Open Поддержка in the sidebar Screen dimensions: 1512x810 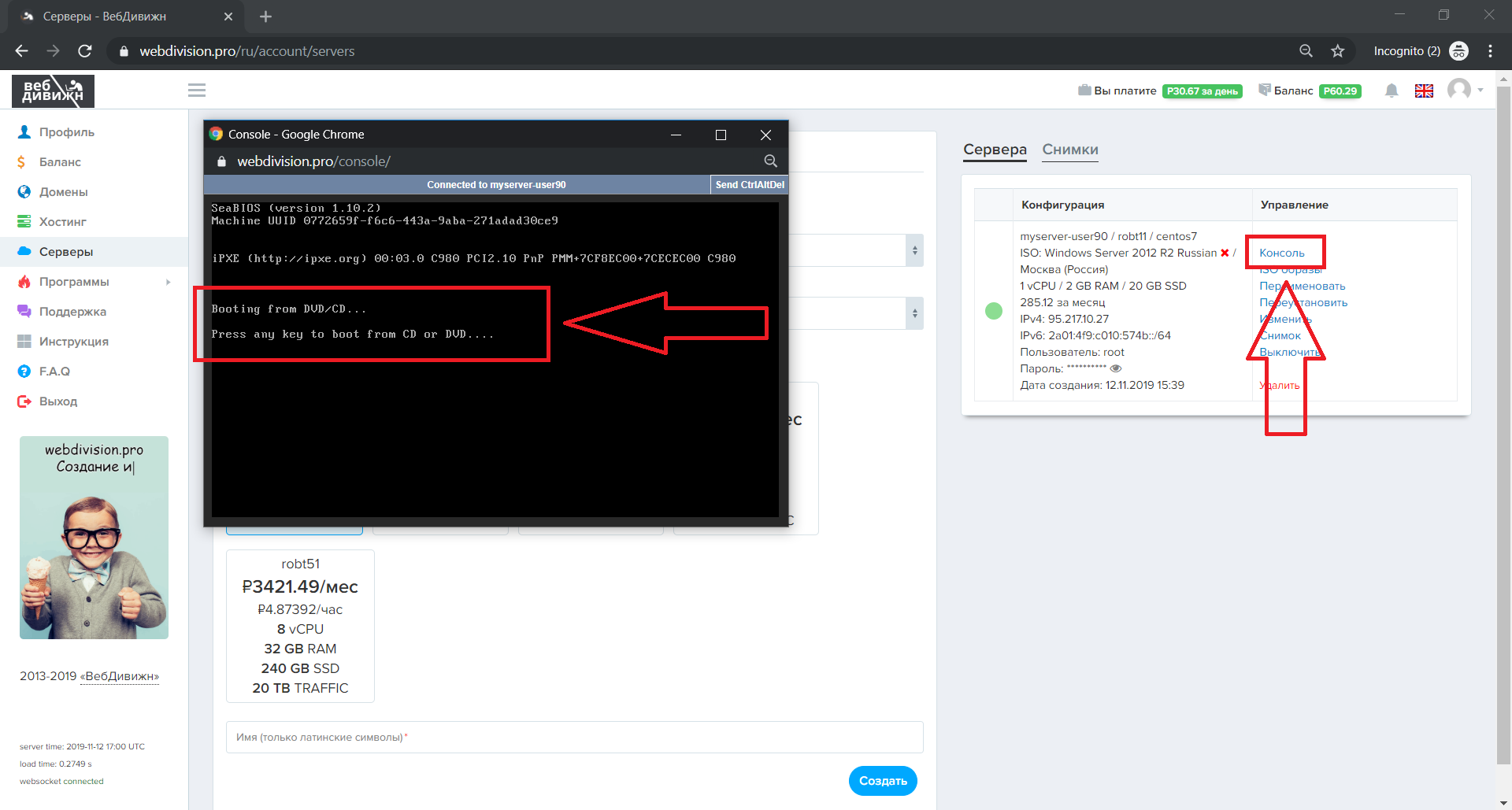coord(72,312)
